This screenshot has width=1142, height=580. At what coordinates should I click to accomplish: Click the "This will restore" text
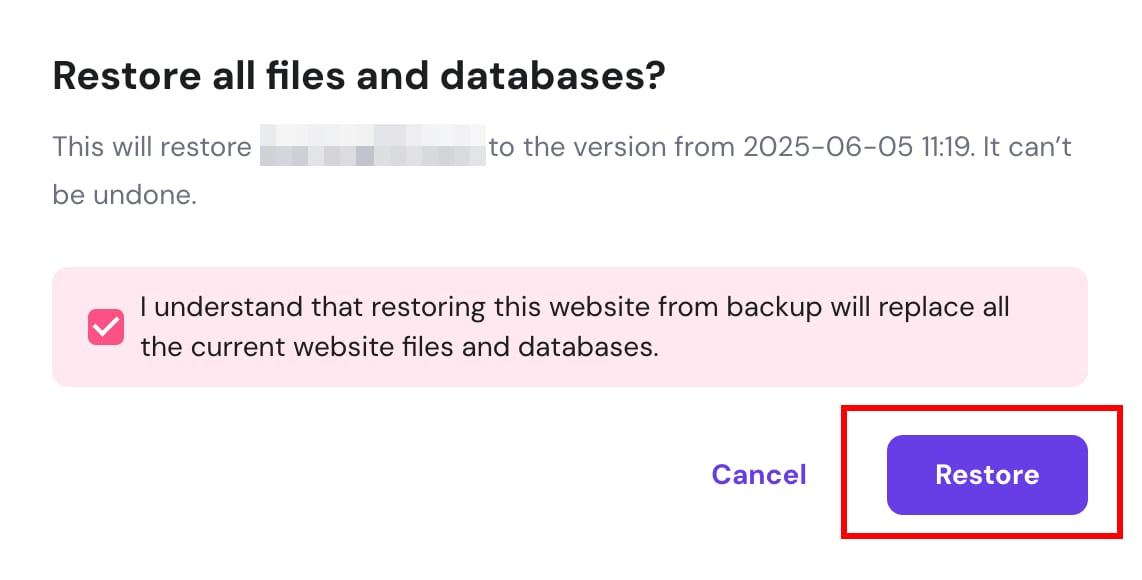pyautogui.click(x=152, y=148)
